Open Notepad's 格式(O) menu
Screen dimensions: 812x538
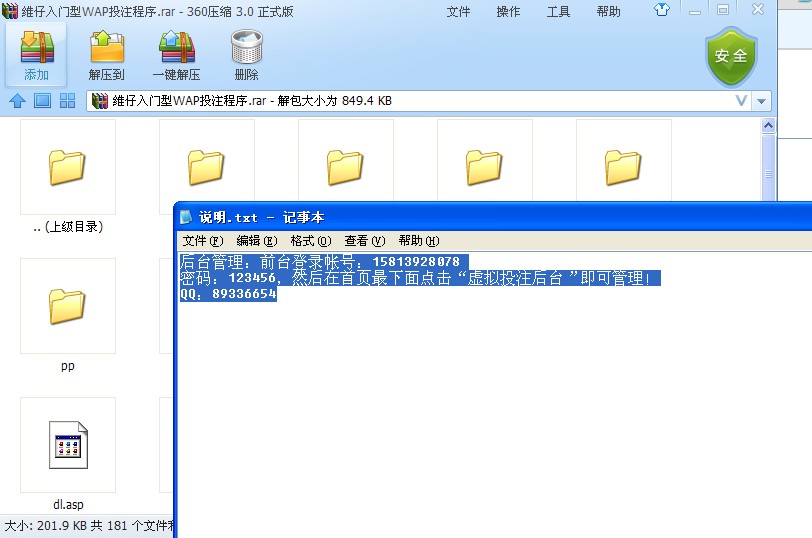tap(311, 241)
